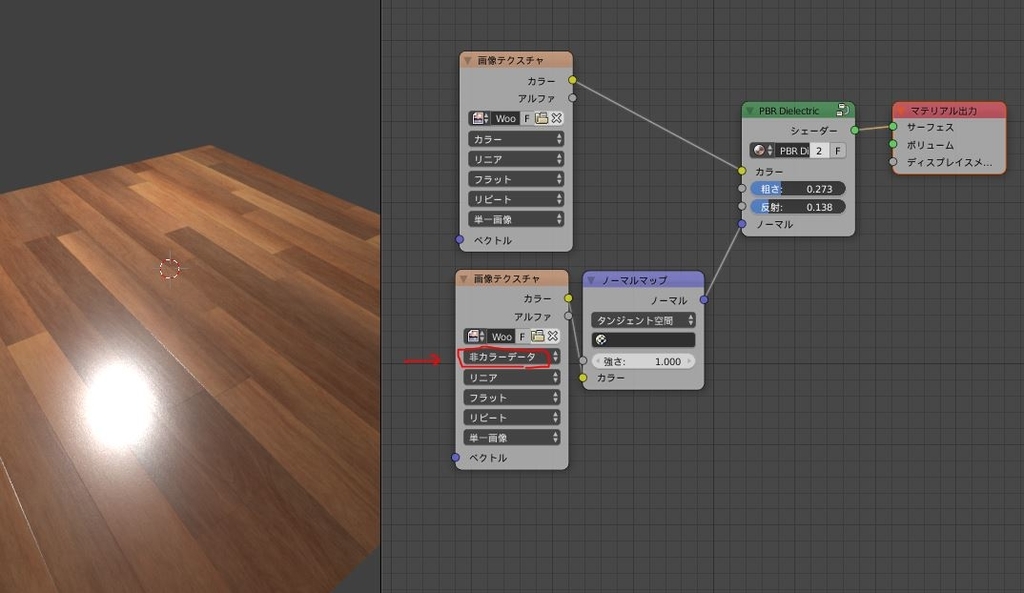Open image browser in lower Image Texture node
Image resolution: width=1024 pixels, height=593 pixels.
click(475, 336)
